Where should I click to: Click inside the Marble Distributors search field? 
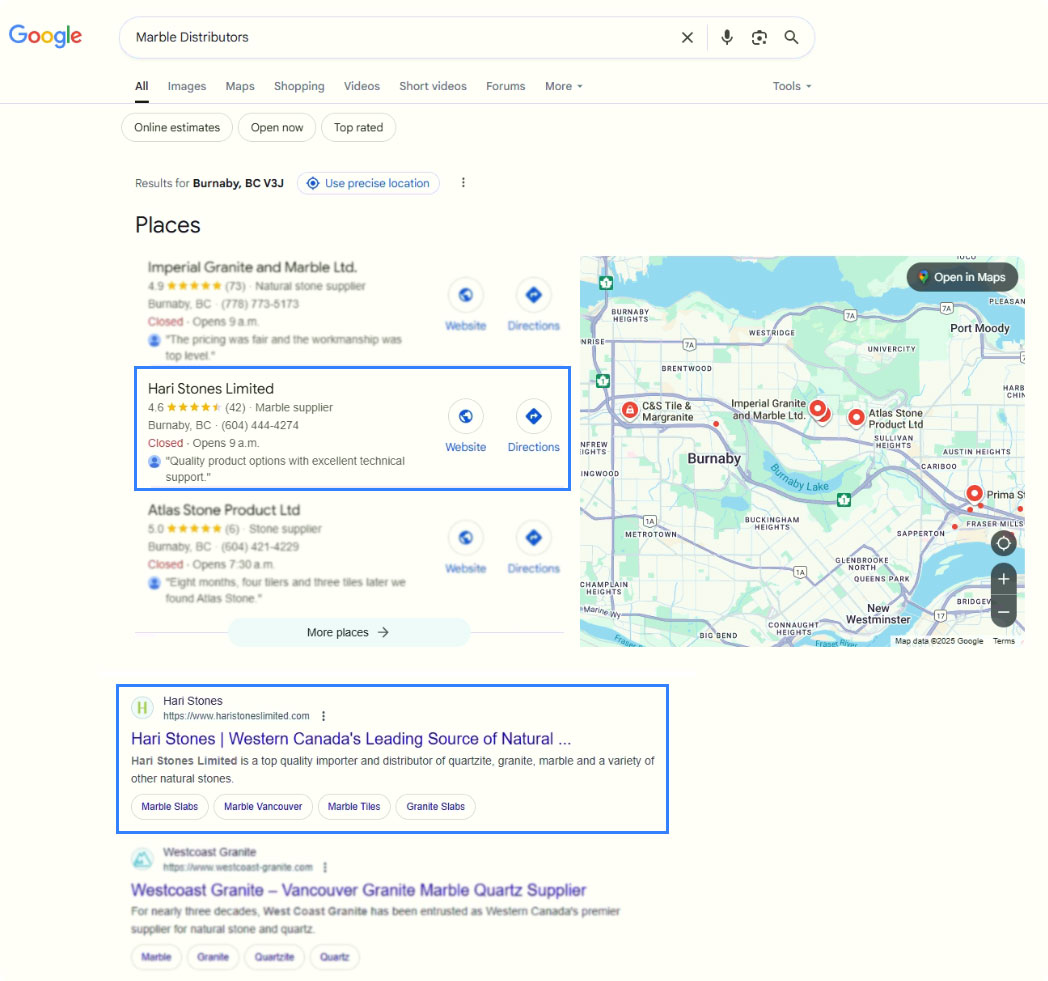(400, 38)
